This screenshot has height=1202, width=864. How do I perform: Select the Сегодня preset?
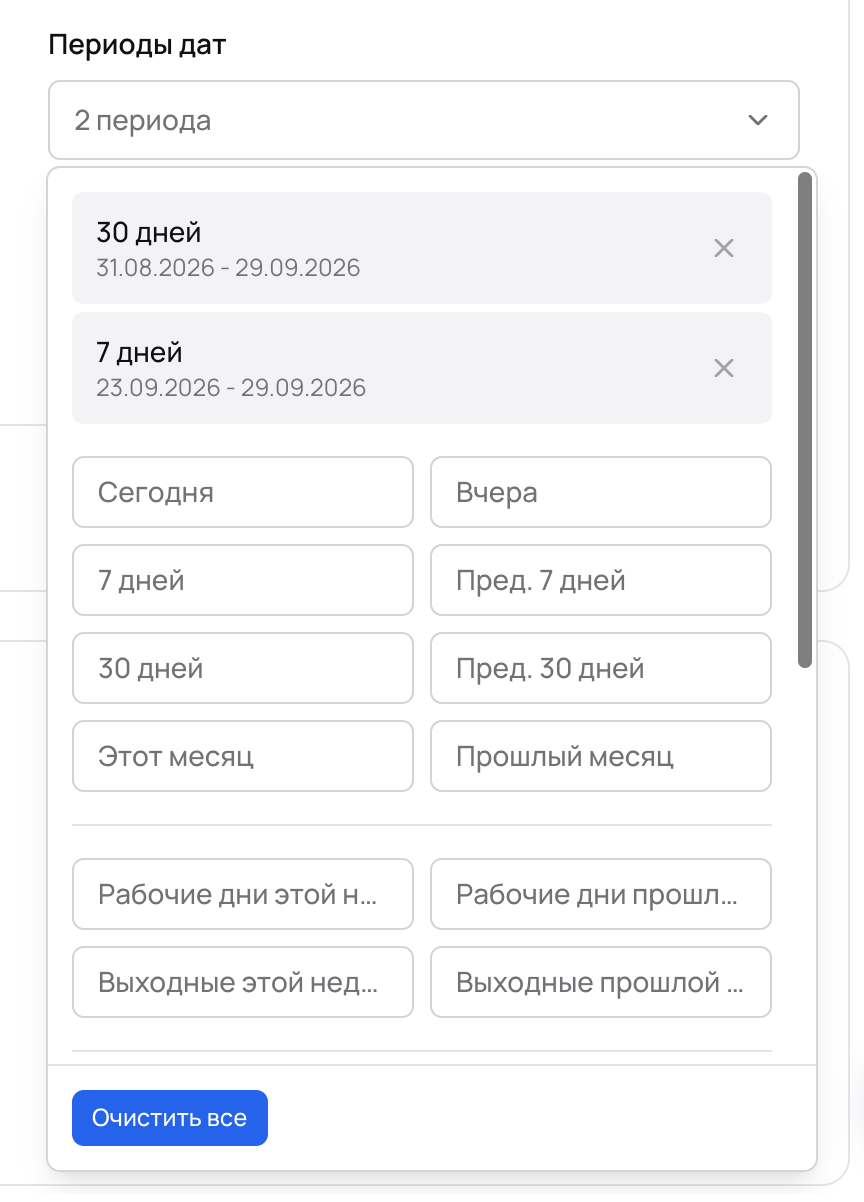pos(243,492)
